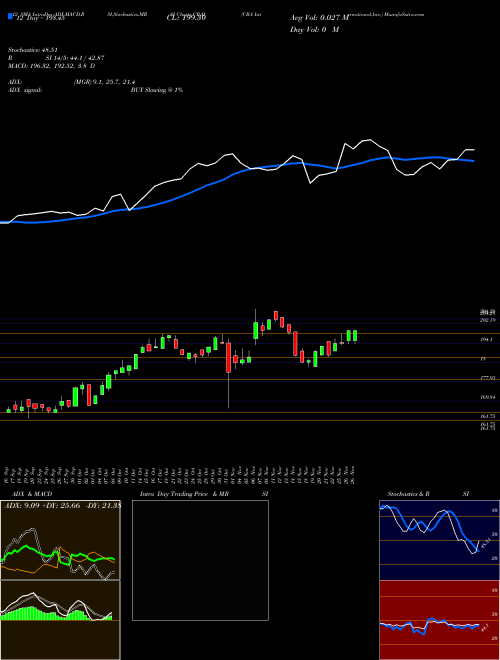The height and width of the screenshot is (660, 500).
Task: Click the Avg Vol: 0.027 M text
Action: [x=319, y=18]
